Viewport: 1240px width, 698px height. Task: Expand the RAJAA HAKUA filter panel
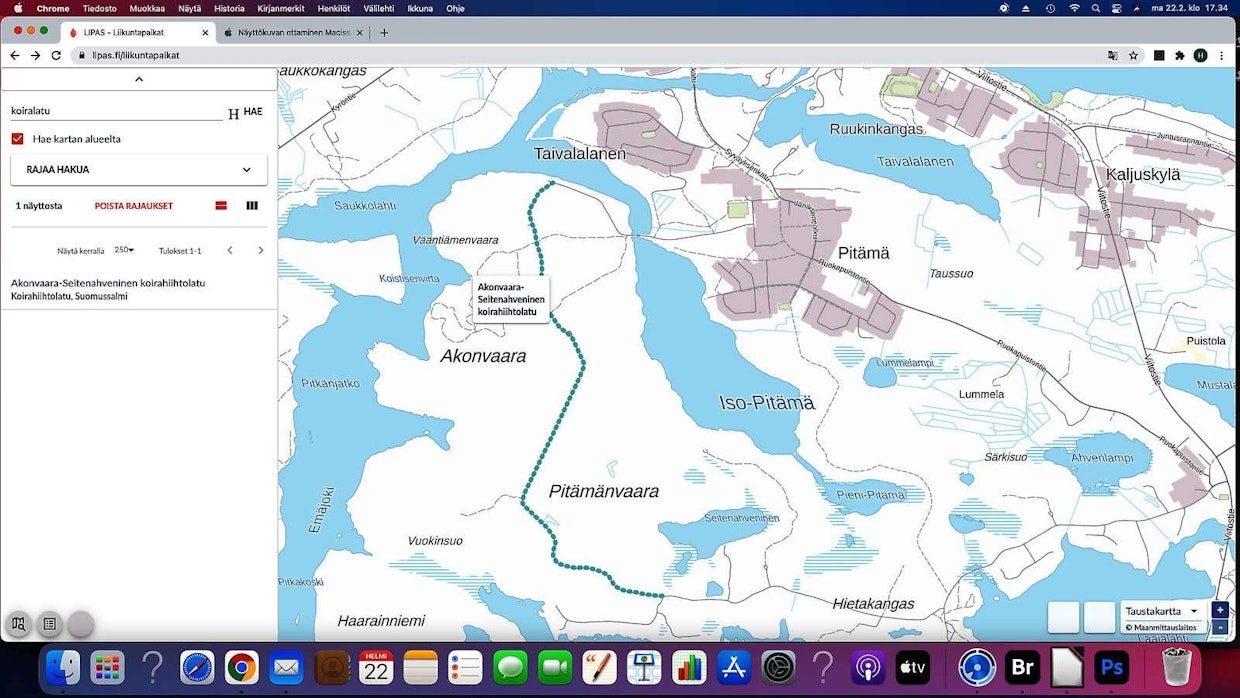(x=139, y=170)
